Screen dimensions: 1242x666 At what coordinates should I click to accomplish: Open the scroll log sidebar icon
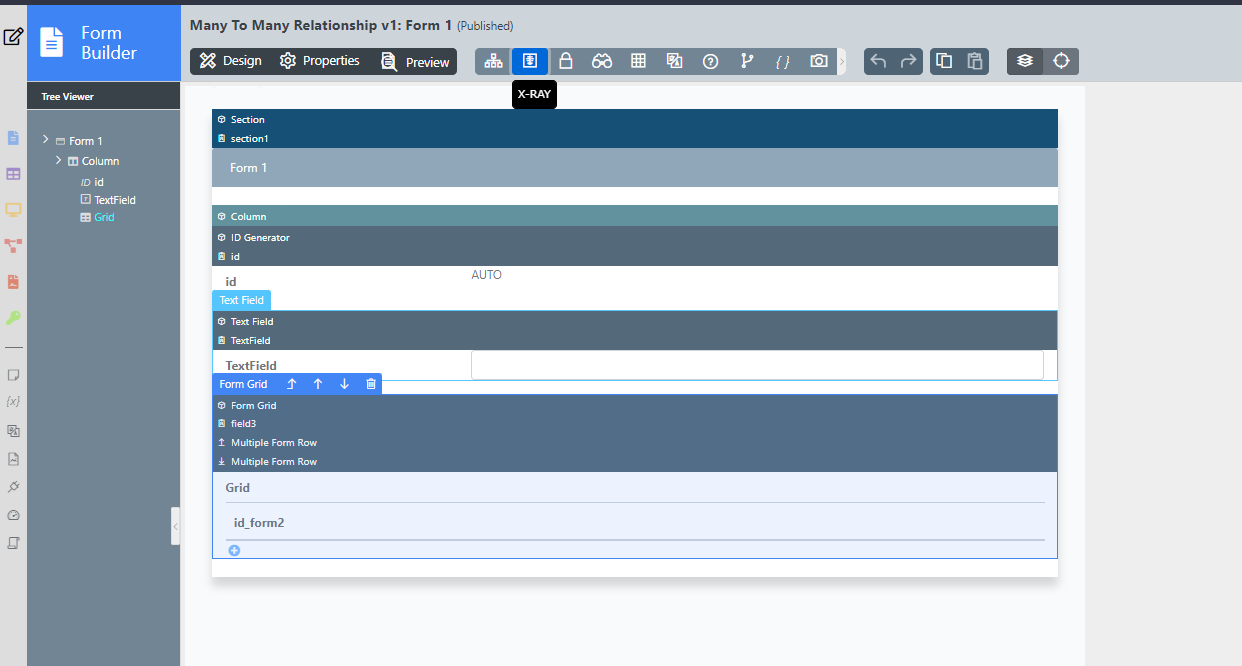coord(13,543)
